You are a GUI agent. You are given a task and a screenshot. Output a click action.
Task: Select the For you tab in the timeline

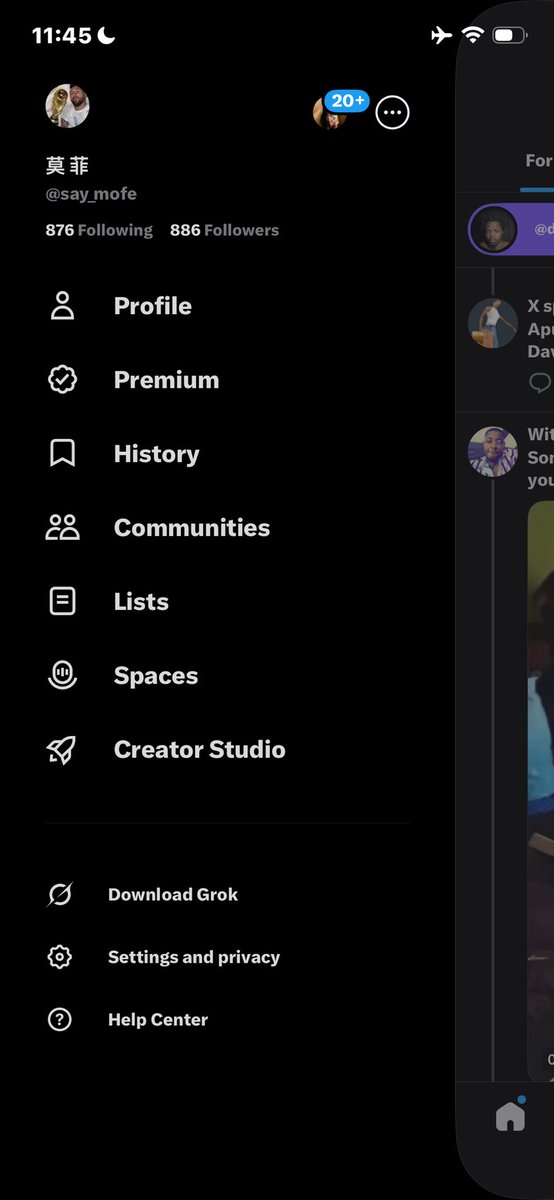538,161
